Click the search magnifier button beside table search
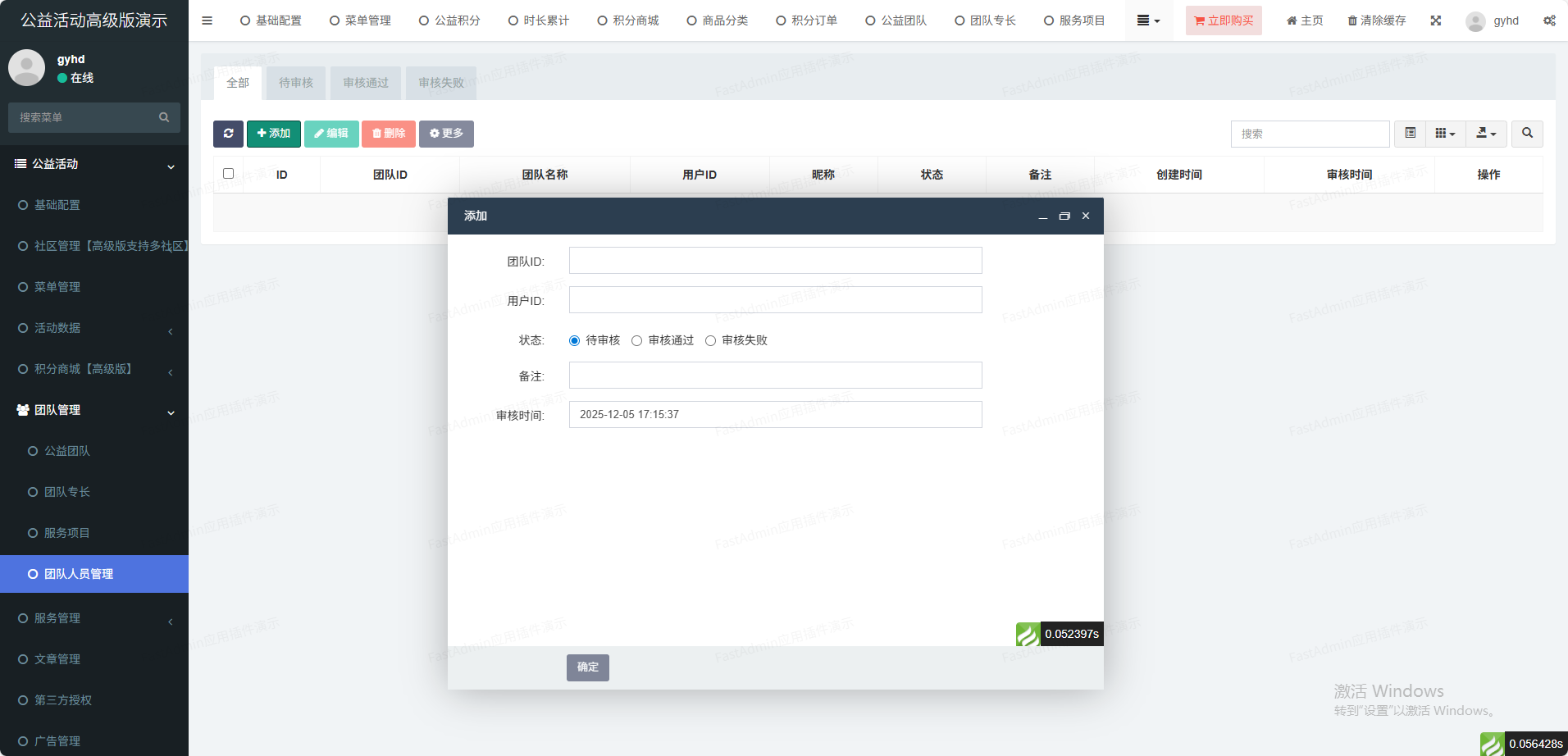The image size is (1568, 756). point(1527,134)
